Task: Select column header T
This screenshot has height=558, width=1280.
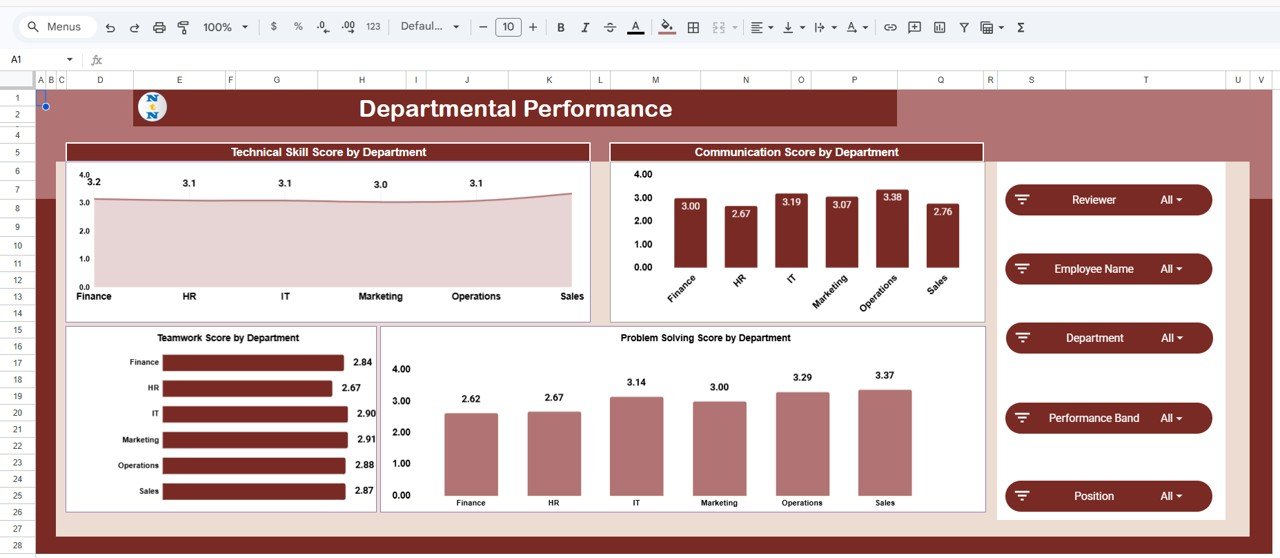Action: (x=1146, y=79)
